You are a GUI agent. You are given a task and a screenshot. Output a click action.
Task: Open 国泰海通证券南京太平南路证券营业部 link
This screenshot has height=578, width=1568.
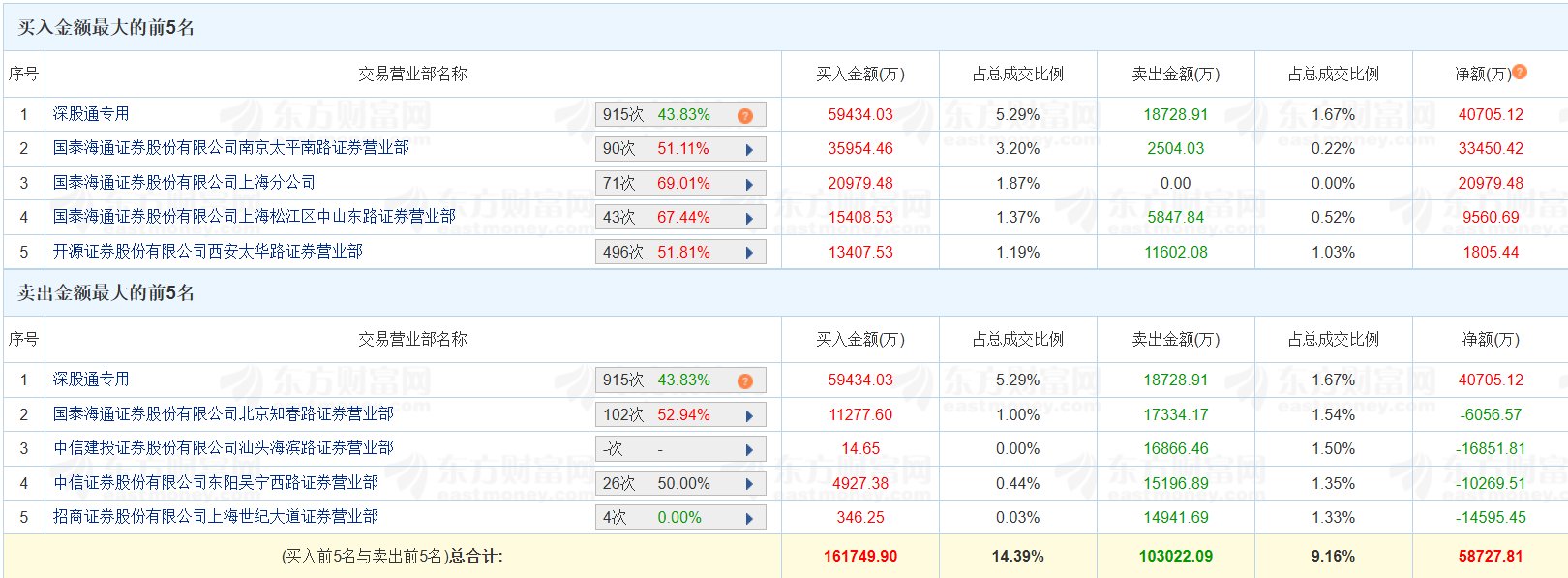click(231, 147)
